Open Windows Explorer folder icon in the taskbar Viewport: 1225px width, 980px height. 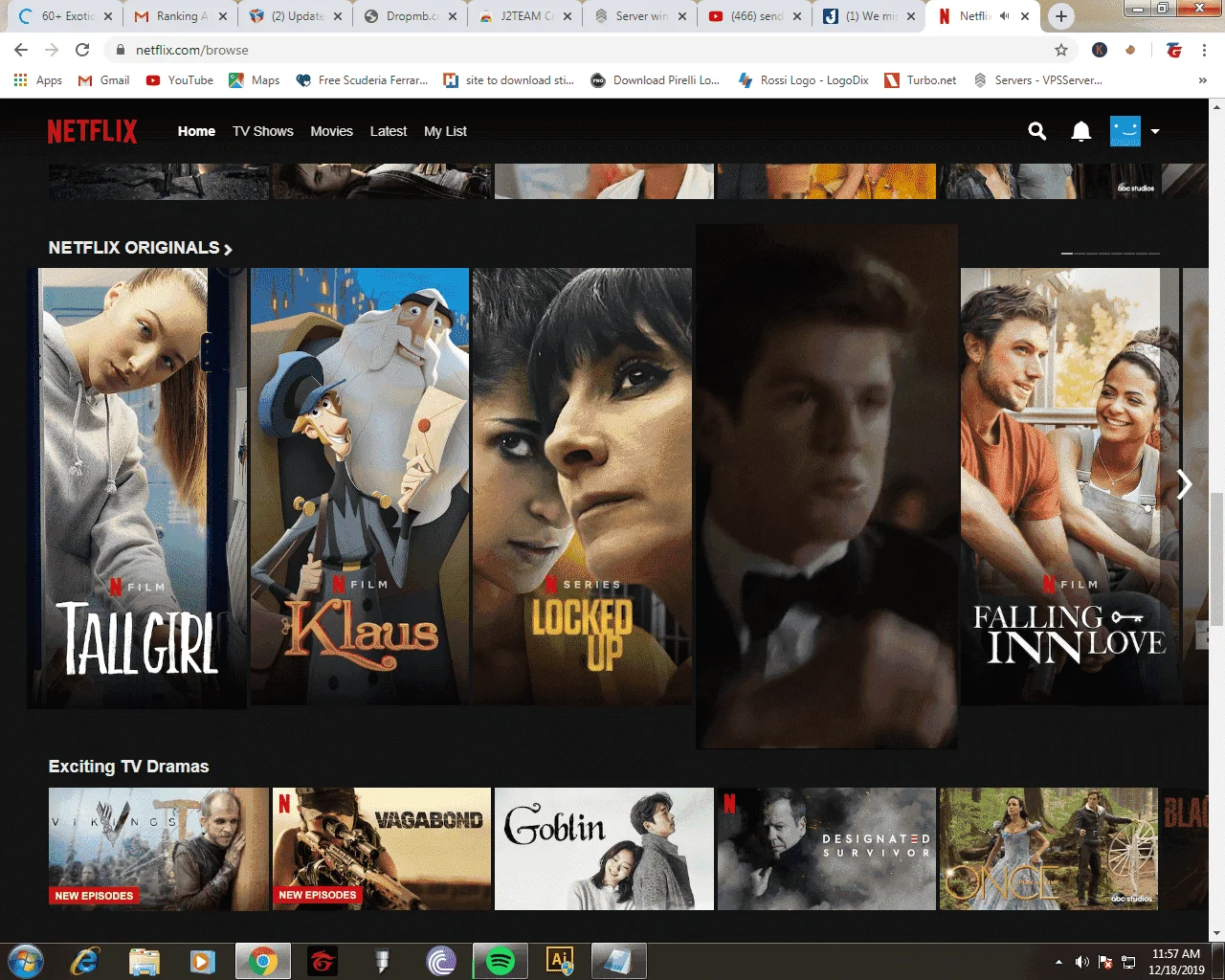coord(145,960)
